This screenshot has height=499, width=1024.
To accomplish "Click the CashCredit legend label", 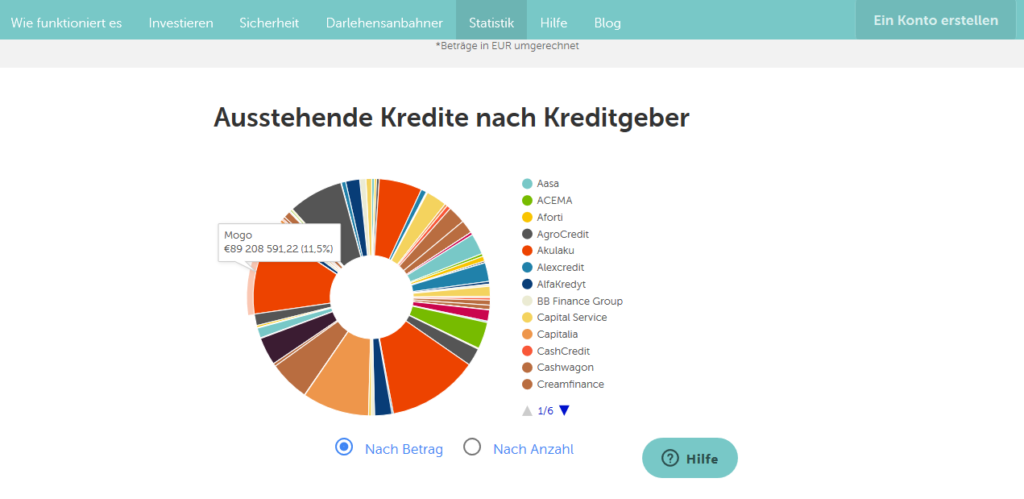I will 563,351.
